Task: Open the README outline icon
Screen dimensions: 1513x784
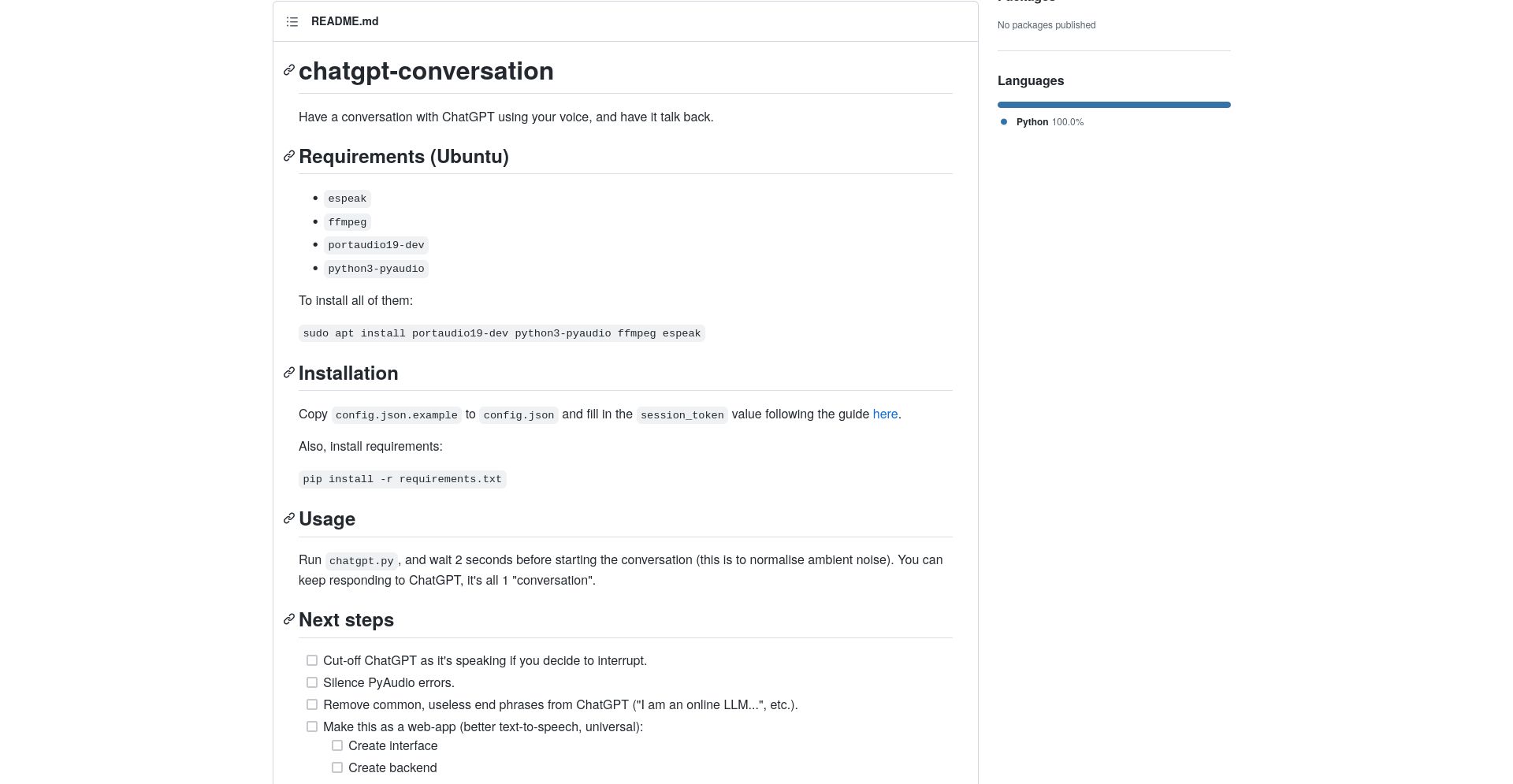Action: click(292, 21)
